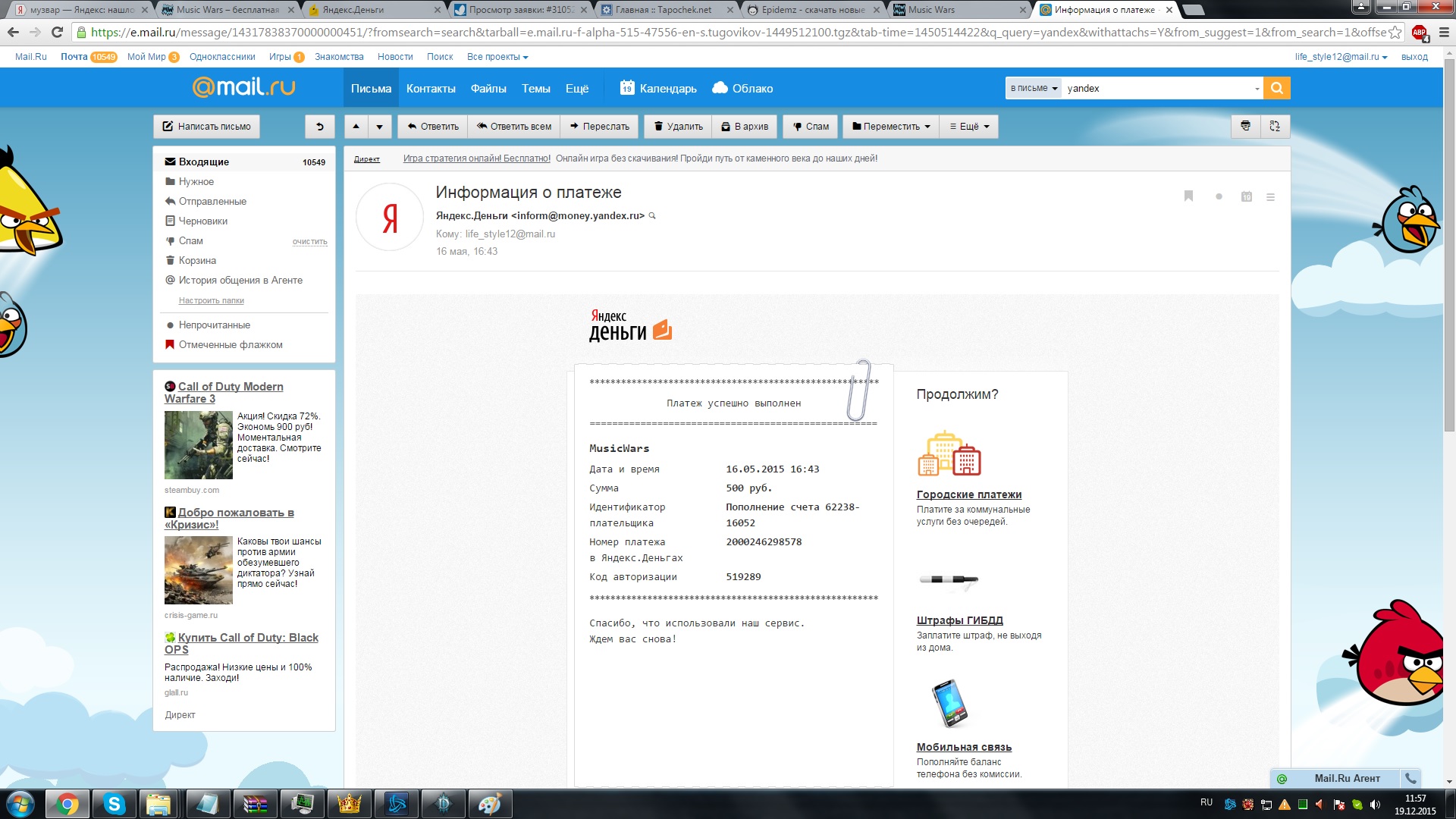Click В архив button

click(745, 127)
